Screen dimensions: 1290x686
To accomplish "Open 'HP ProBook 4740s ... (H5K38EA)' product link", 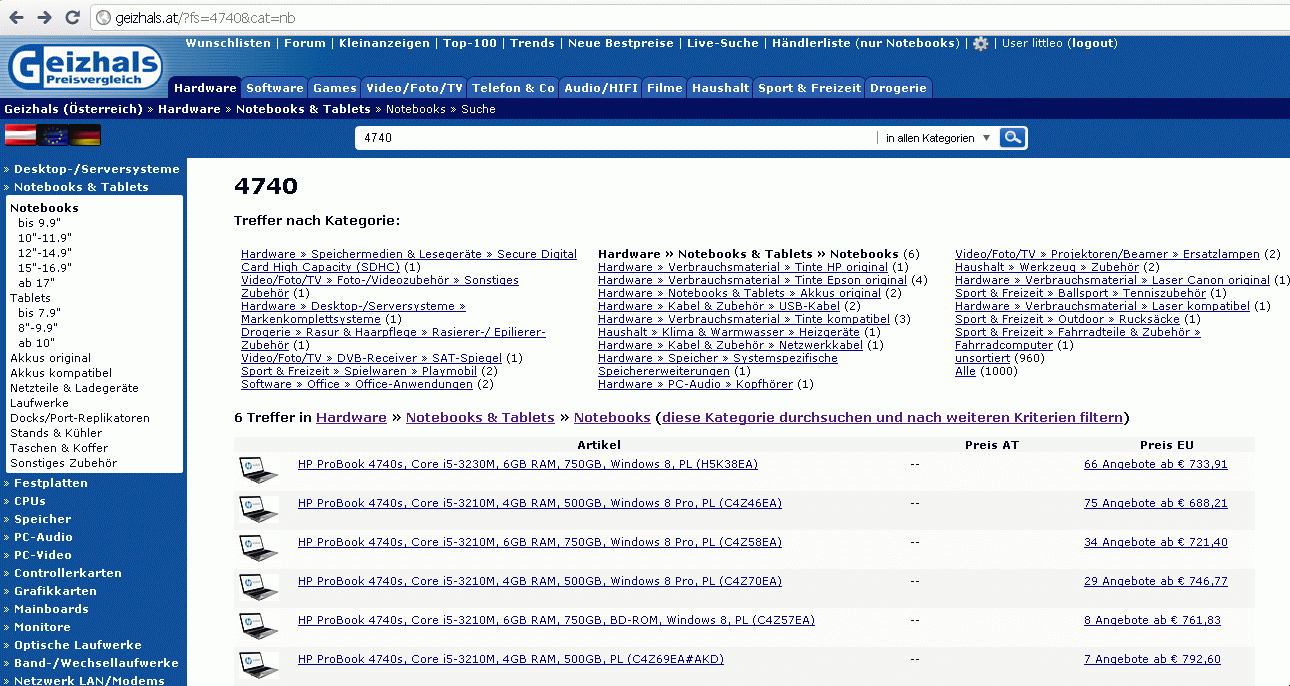I will click(x=528, y=464).
